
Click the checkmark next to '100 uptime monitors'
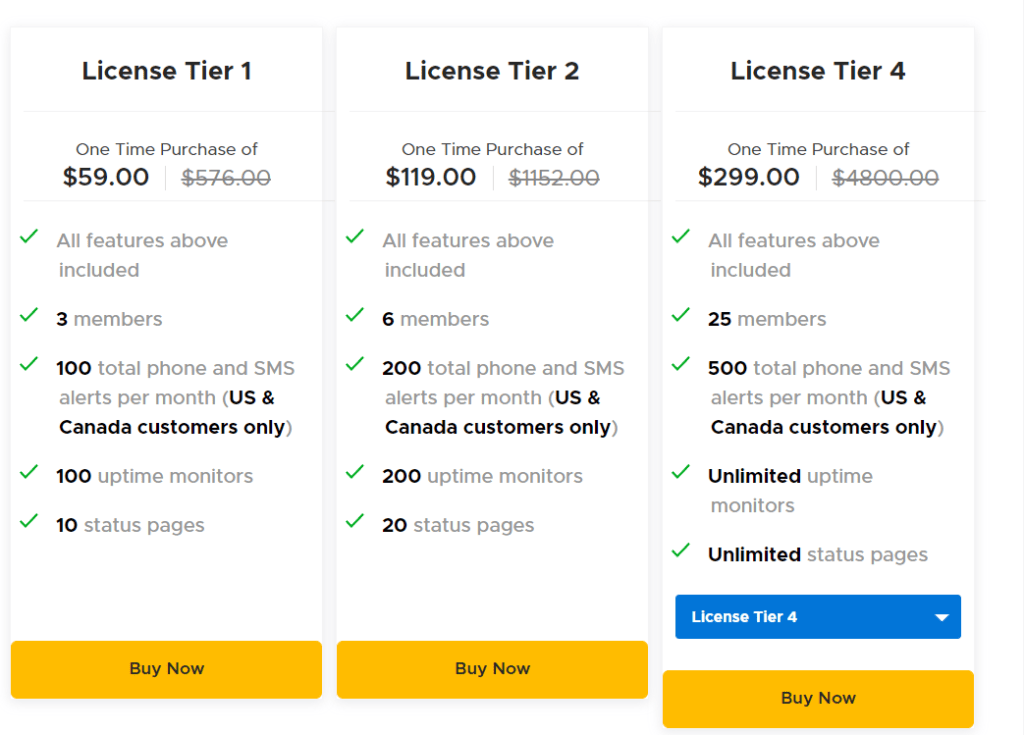tap(29, 472)
